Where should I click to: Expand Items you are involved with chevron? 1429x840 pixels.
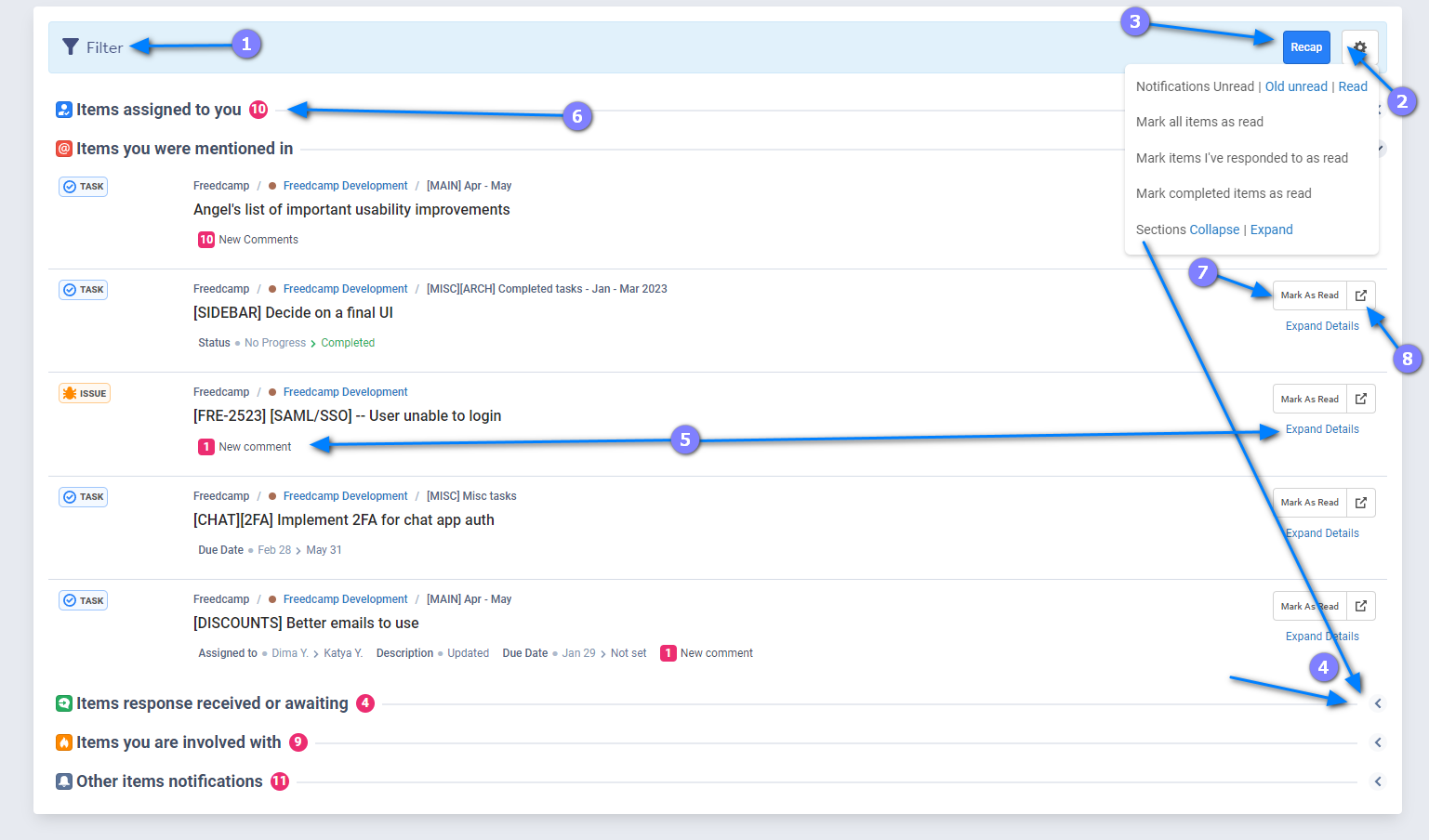(x=1378, y=742)
